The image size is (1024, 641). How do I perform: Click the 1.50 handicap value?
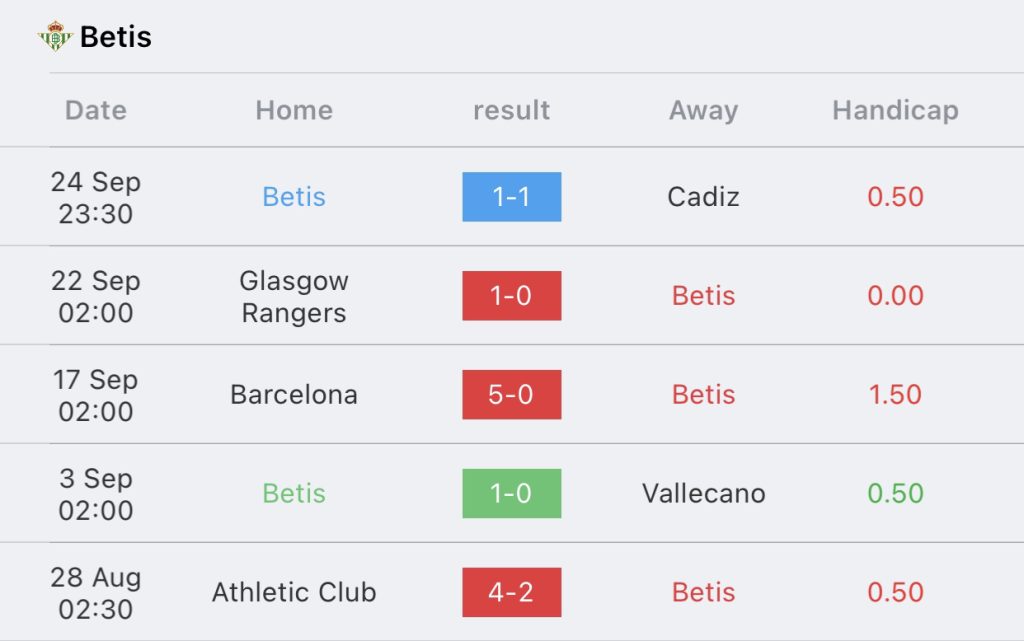tap(895, 394)
